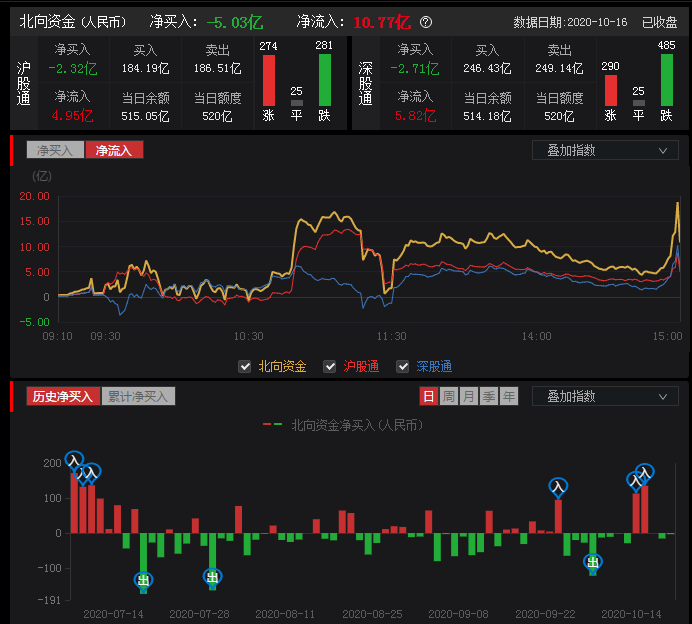Click the total 净买入 value -5.03亿

click(x=235, y=22)
